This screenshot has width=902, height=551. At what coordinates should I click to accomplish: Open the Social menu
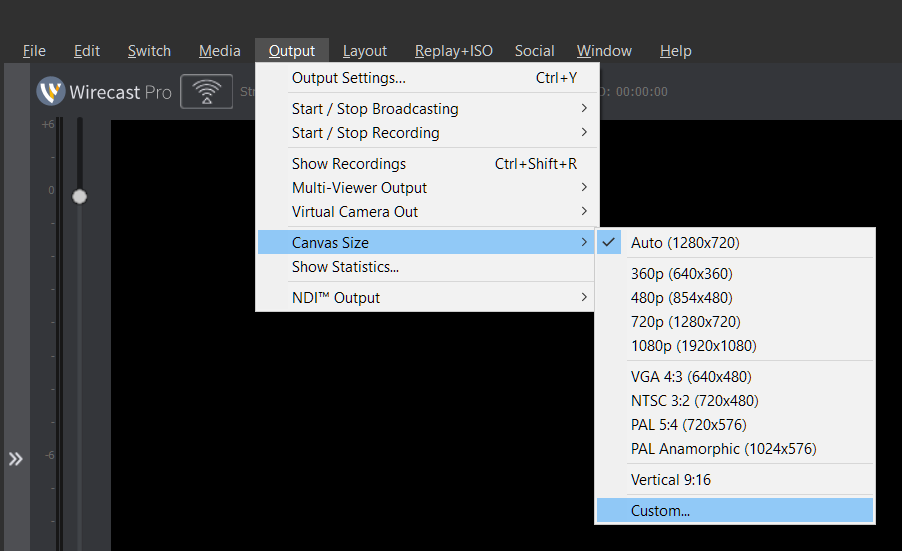pos(534,51)
